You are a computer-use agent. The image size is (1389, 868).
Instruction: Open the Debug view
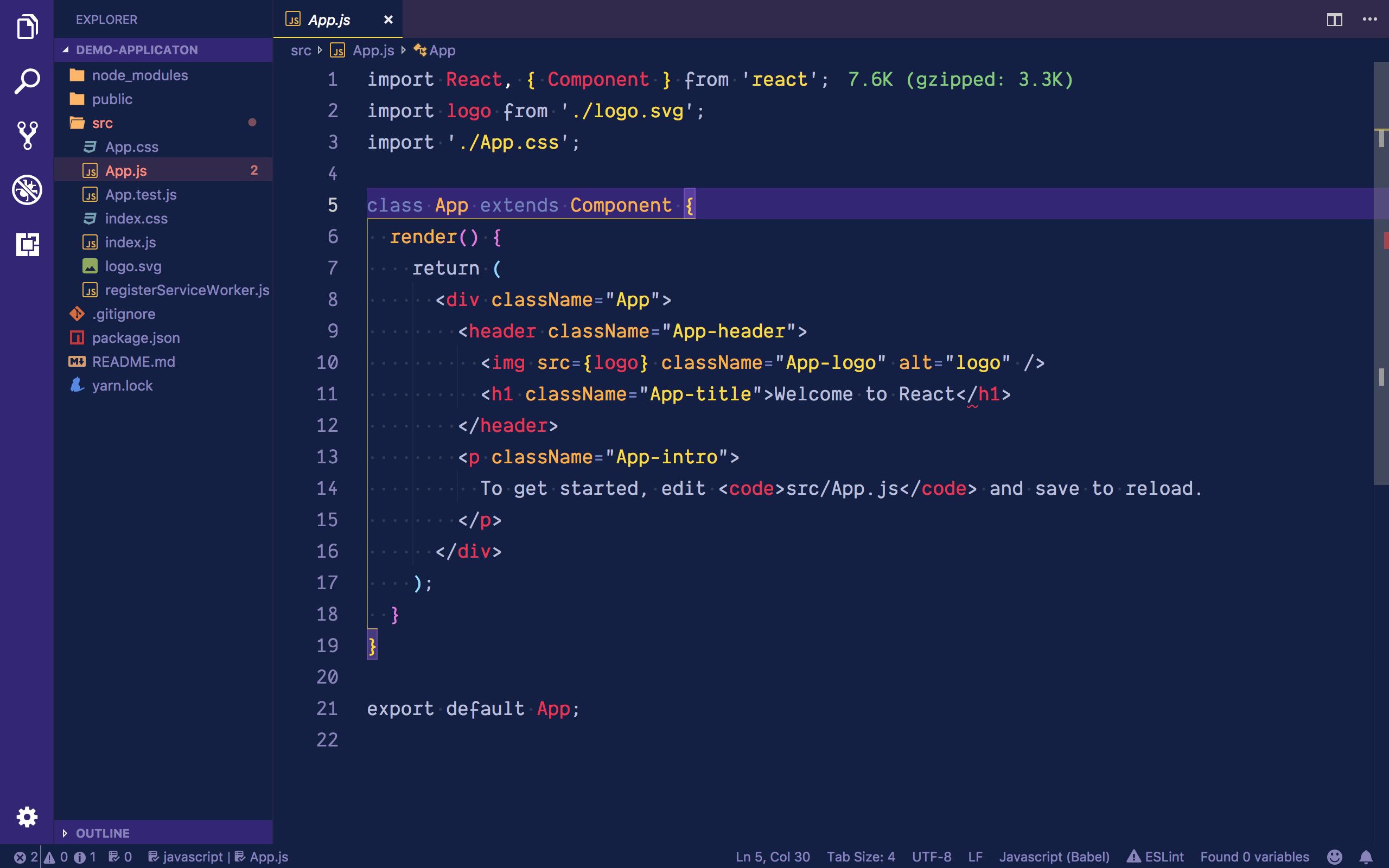tap(27, 190)
